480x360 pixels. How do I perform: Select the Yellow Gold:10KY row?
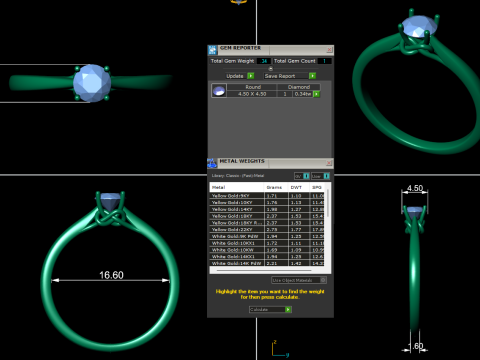click(267, 202)
